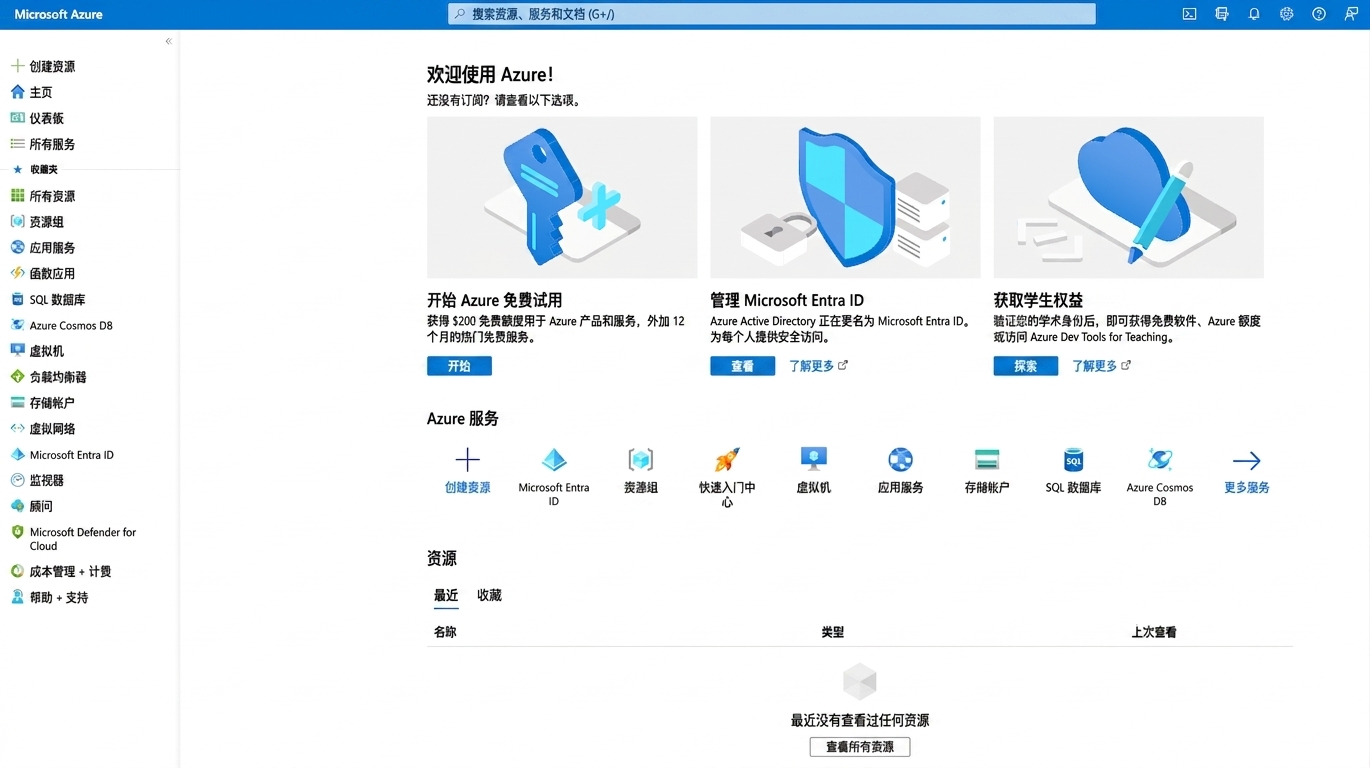Click 开始 button for Azure free trial
The height and width of the screenshot is (768, 1370).
459,366
